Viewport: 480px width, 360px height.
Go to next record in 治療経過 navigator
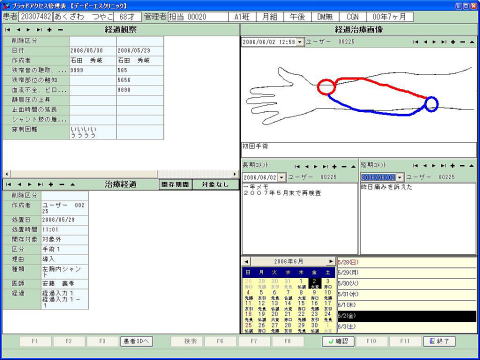pyautogui.click(x=30, y=184)
